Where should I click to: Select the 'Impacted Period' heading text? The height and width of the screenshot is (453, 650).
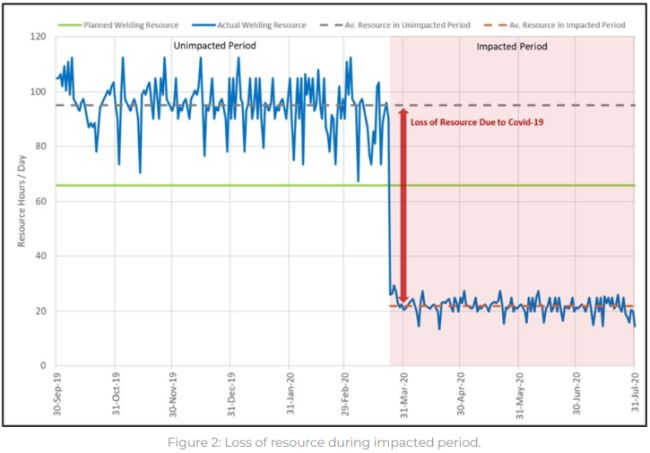tap(511, 47)
